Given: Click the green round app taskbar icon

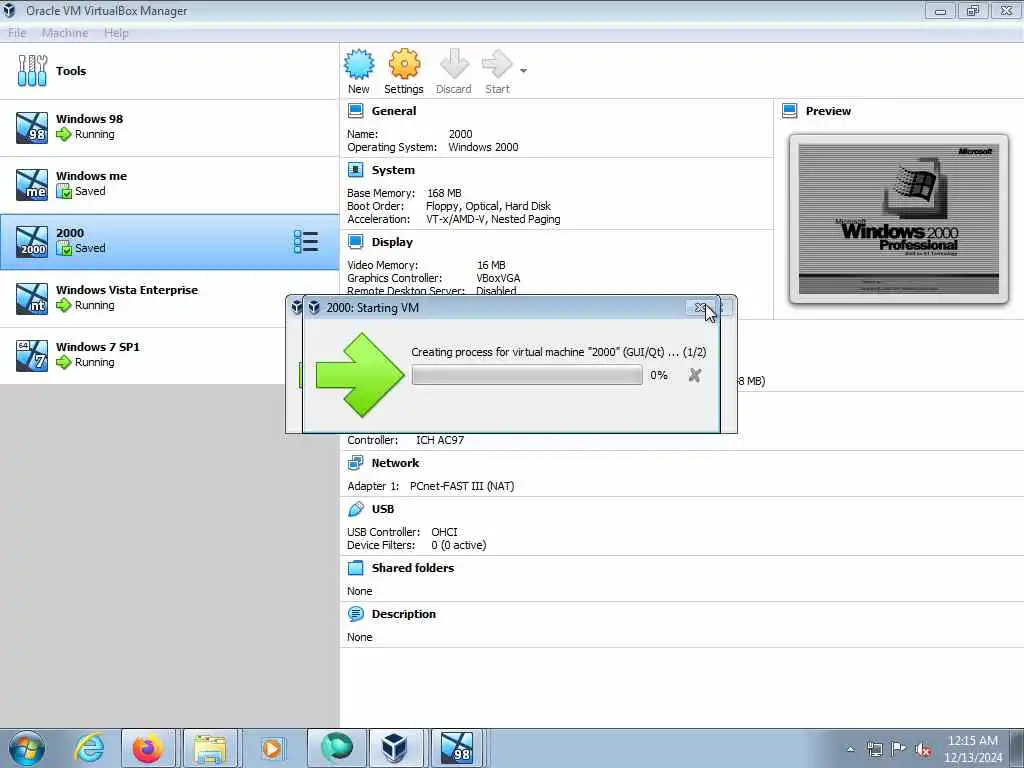Looking at the screenshot, I should point(337,748).
